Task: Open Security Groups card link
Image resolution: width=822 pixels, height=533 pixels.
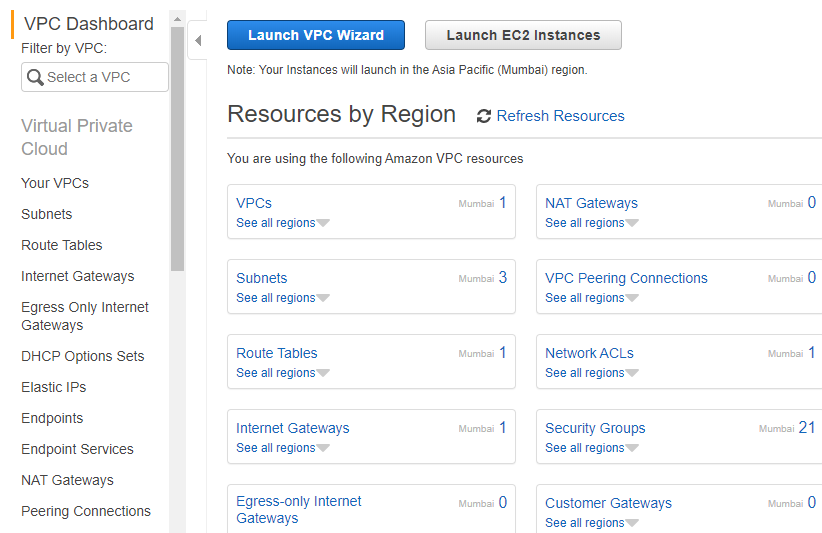Action: (x=595, y=428)
